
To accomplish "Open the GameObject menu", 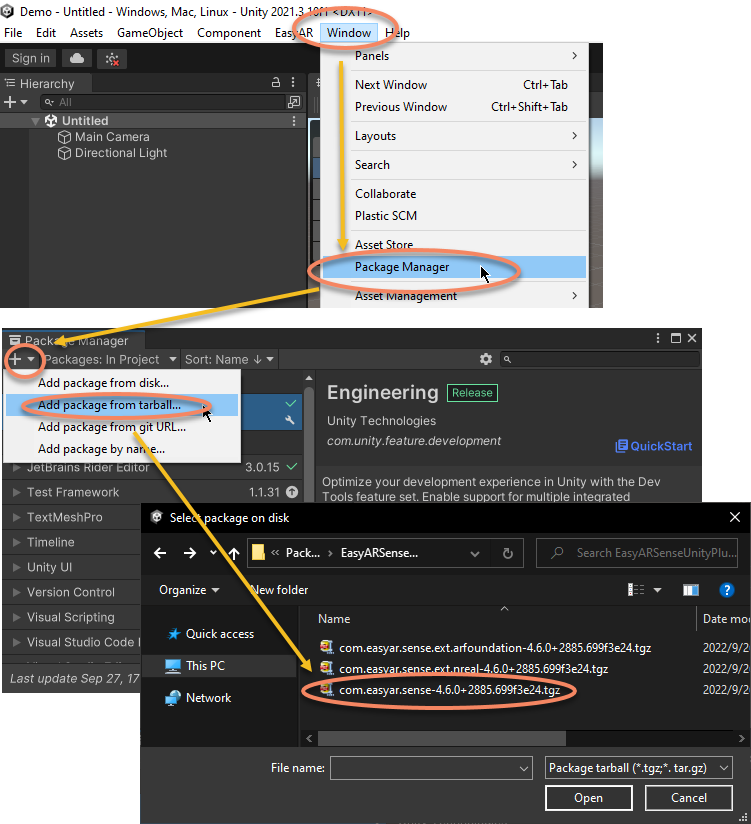I will click(x=150, y=33).
